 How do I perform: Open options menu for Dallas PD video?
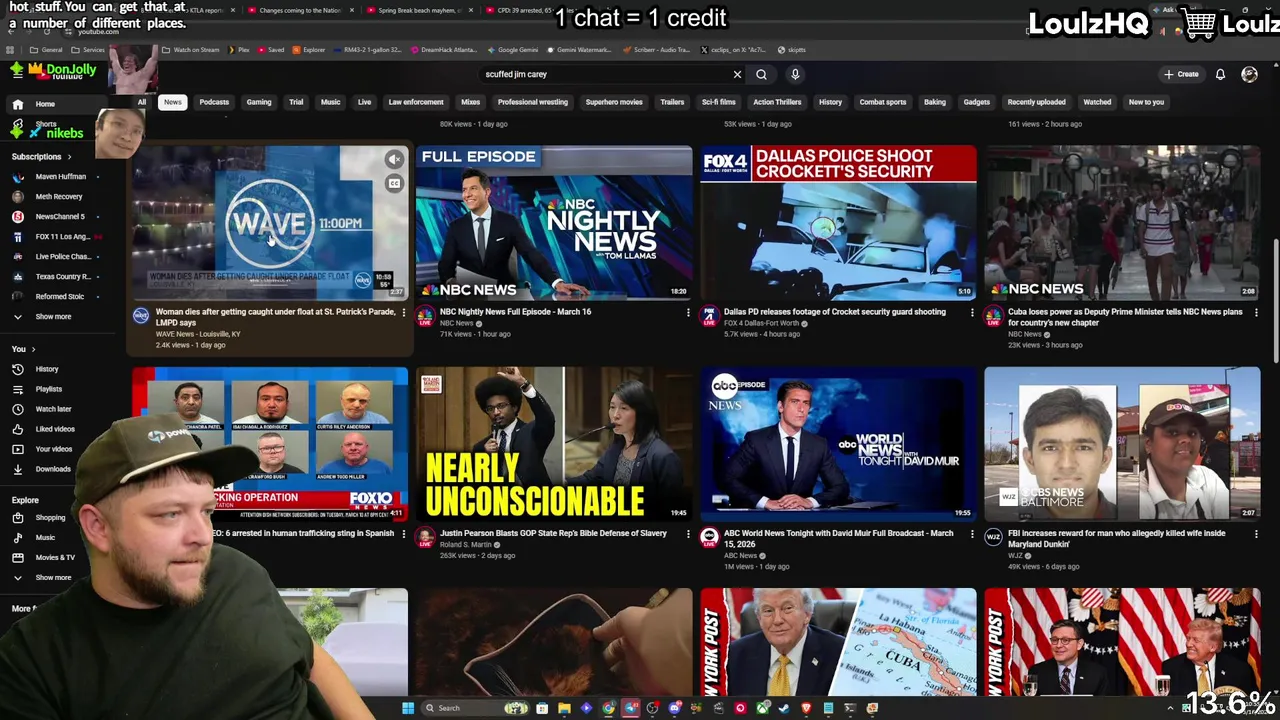(972, 313)
